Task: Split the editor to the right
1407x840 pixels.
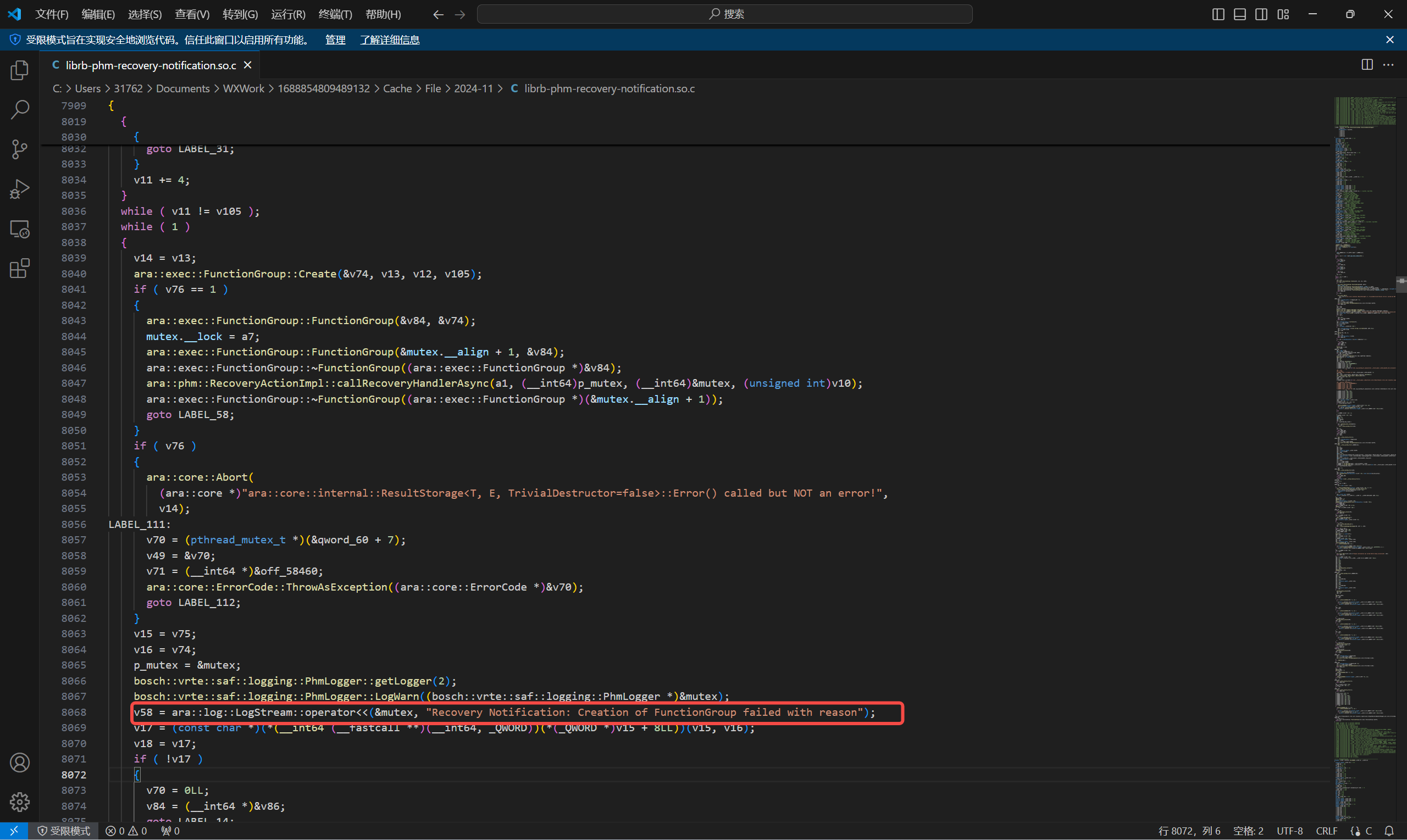Action: tap(1367, 65)
